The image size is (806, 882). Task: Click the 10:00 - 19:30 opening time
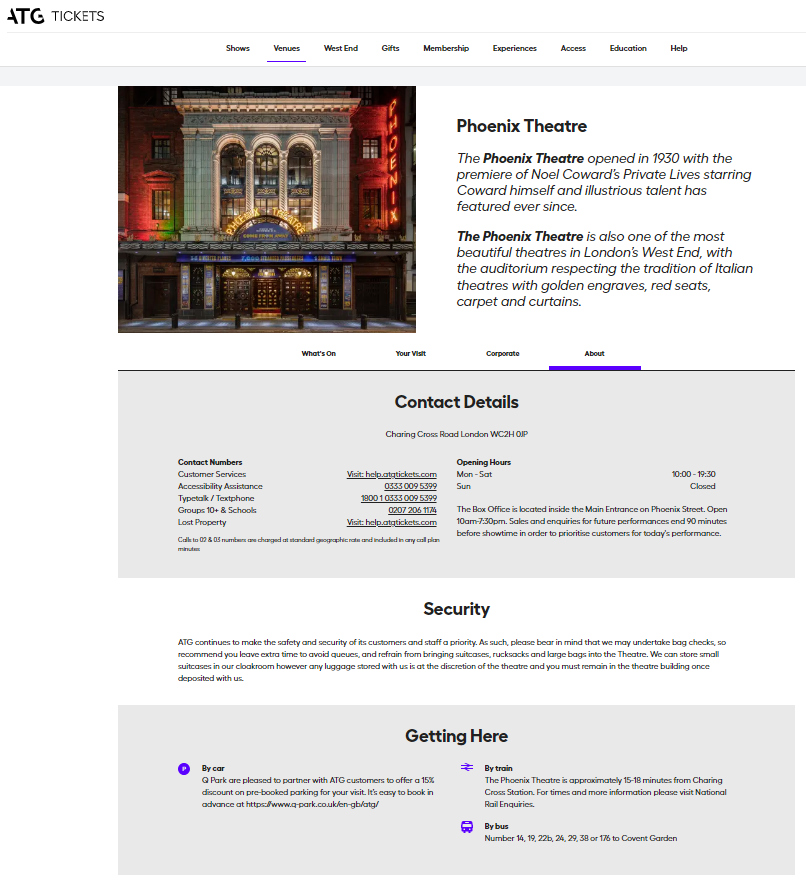pyautogui.click(x=694, y=474)
